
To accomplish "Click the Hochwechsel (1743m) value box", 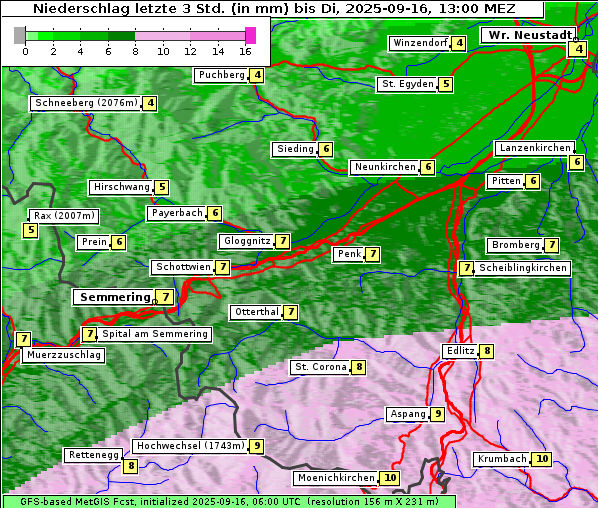I will click(x=257, y=446).
